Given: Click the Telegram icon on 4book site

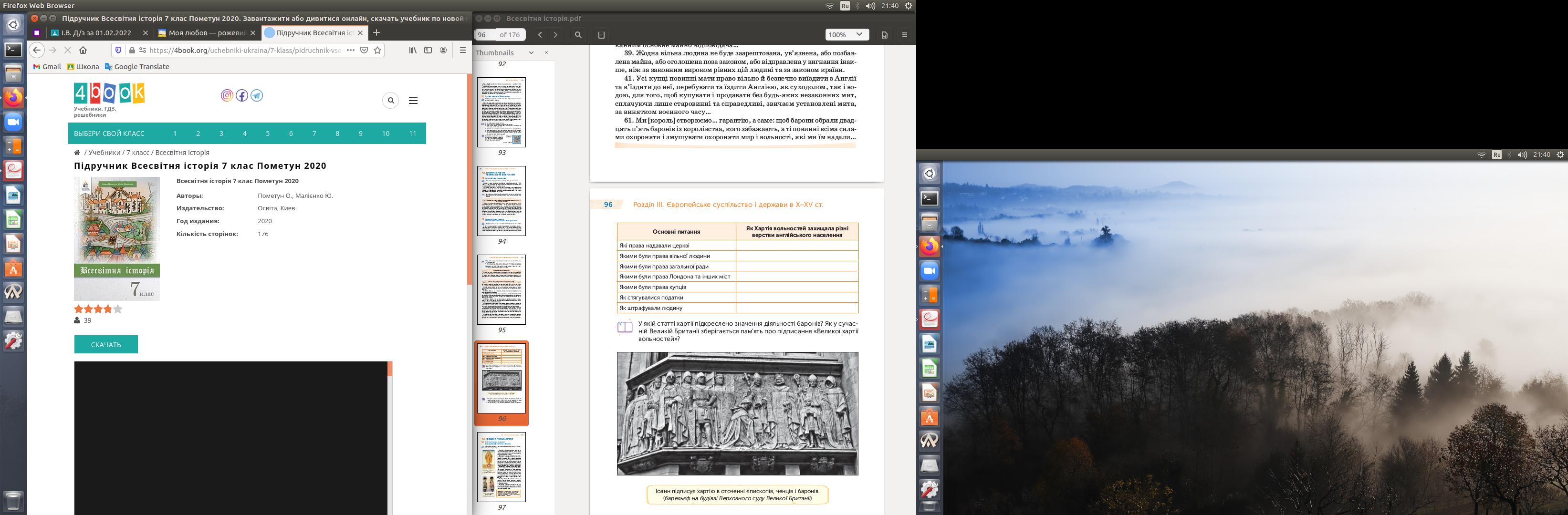Looking at the screenshot, I should 257,95.
